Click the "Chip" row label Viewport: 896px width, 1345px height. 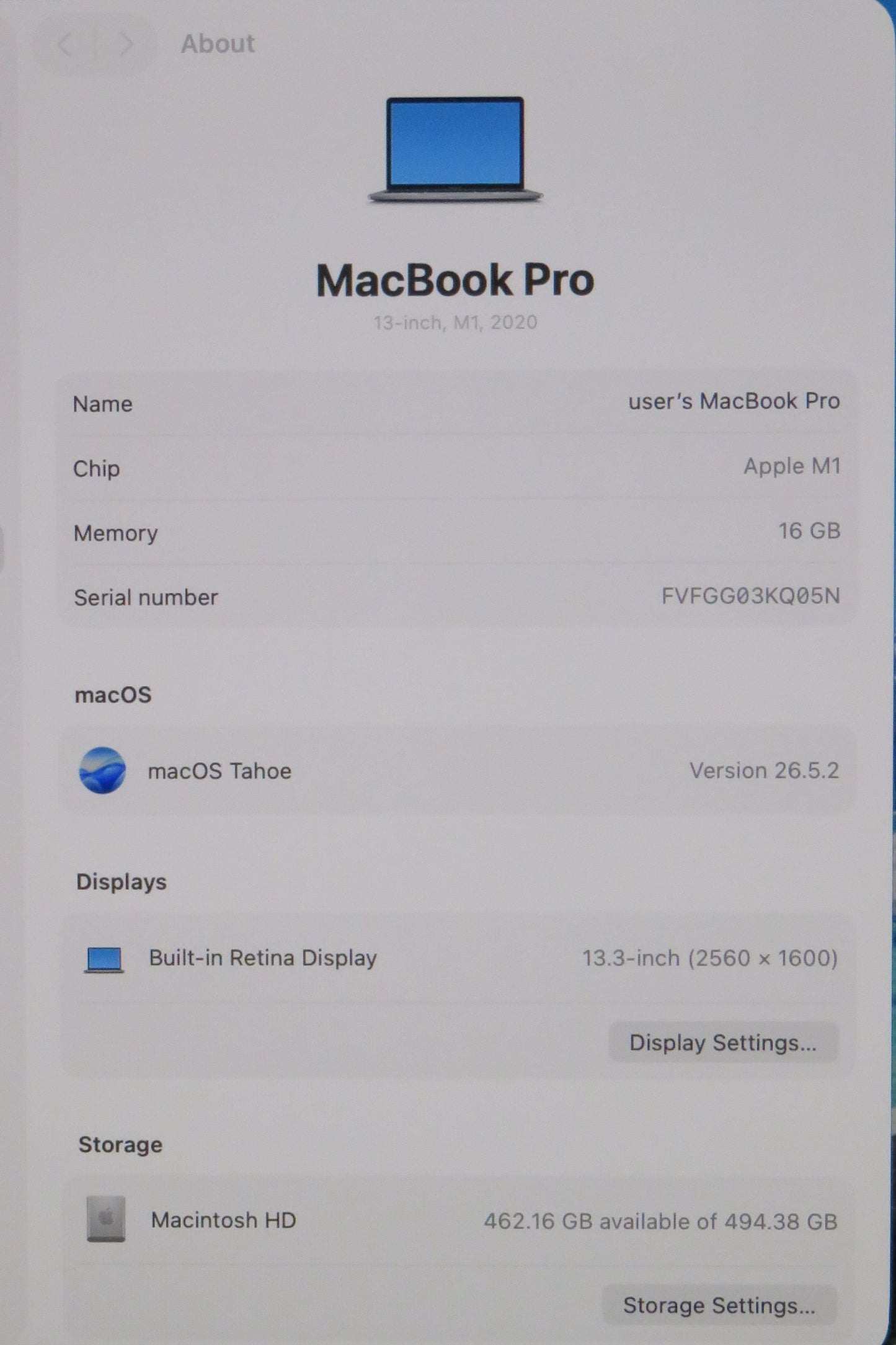pyautogui.click(x=97, y=469)
